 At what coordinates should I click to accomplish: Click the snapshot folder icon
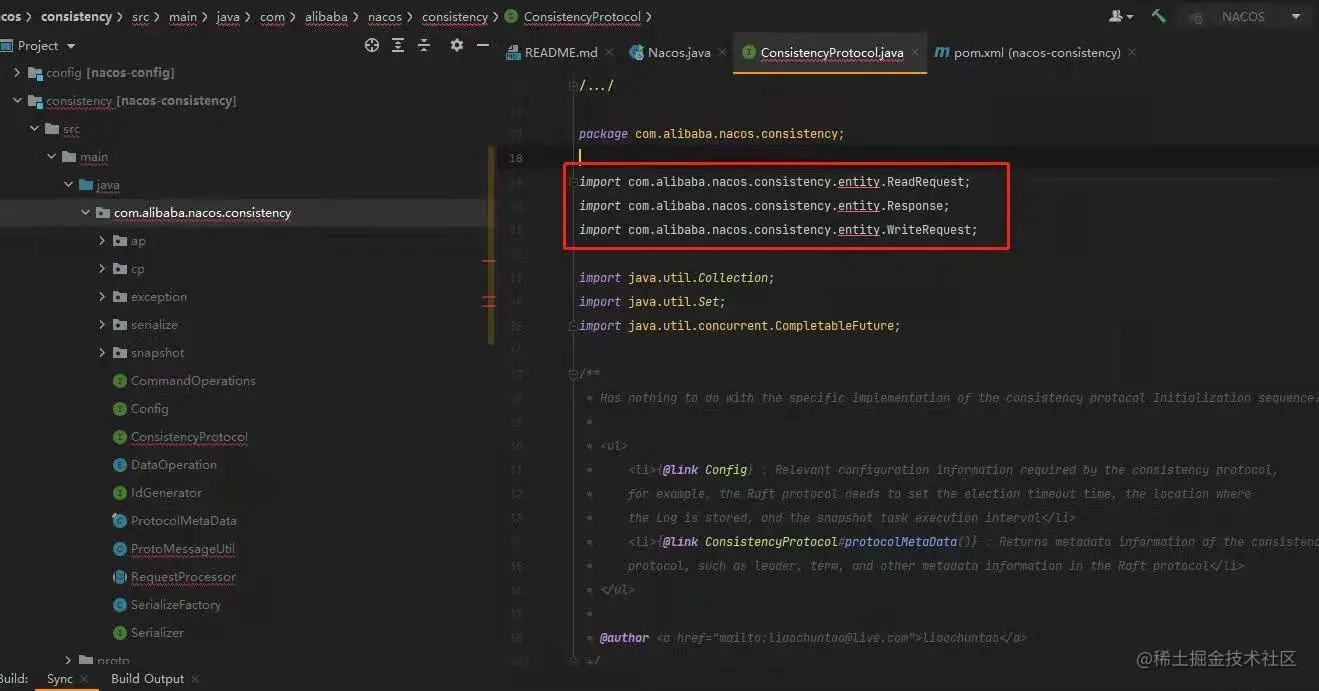pos(120,353)
